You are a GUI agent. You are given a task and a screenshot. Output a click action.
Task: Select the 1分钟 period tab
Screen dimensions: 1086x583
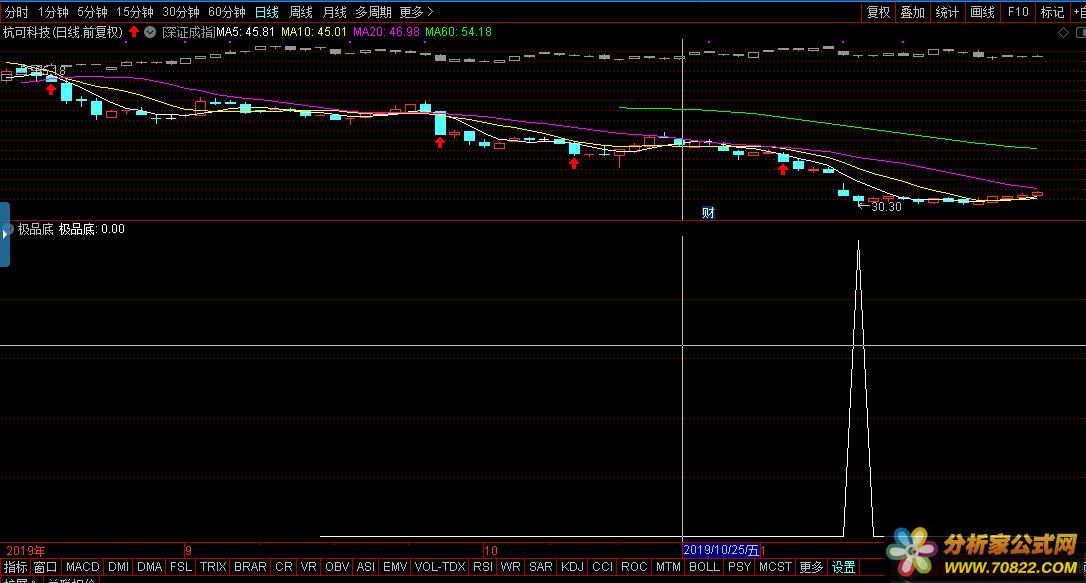53,12
